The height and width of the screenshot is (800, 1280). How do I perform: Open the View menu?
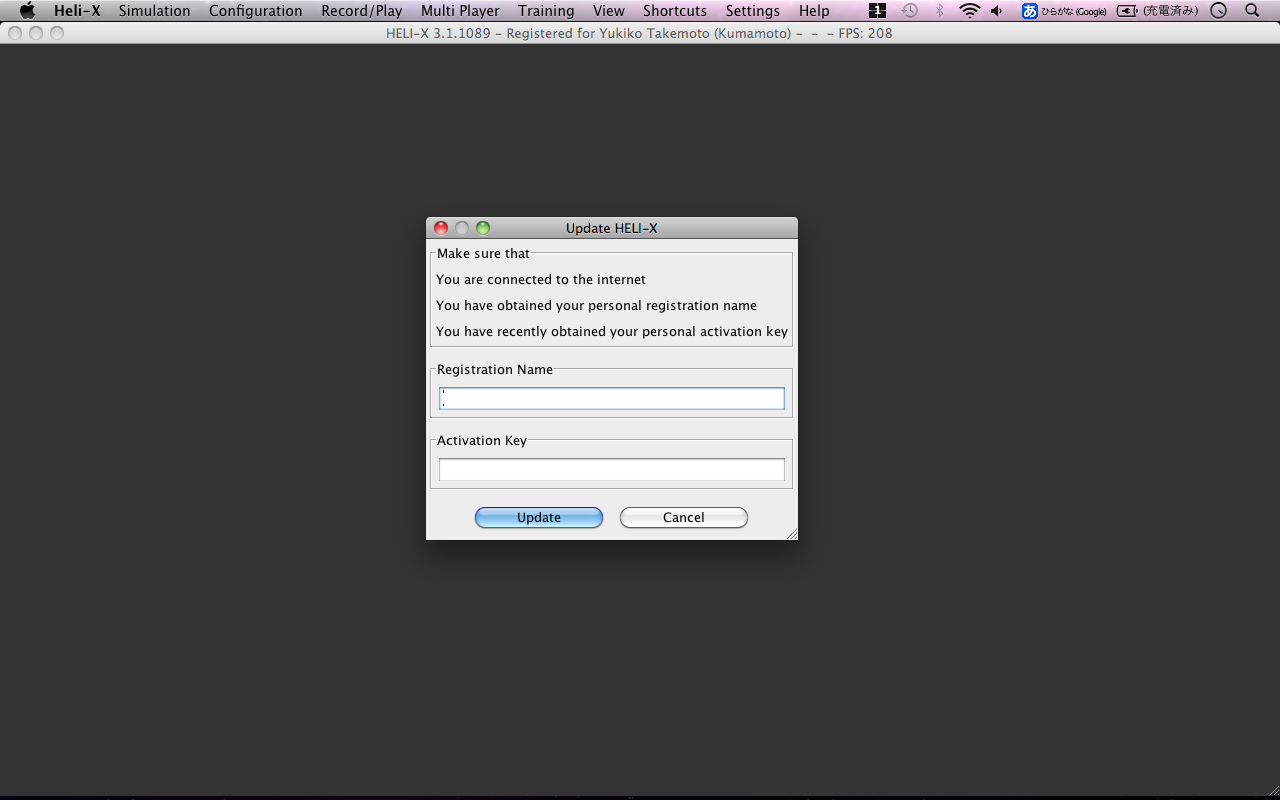(608, 11)
